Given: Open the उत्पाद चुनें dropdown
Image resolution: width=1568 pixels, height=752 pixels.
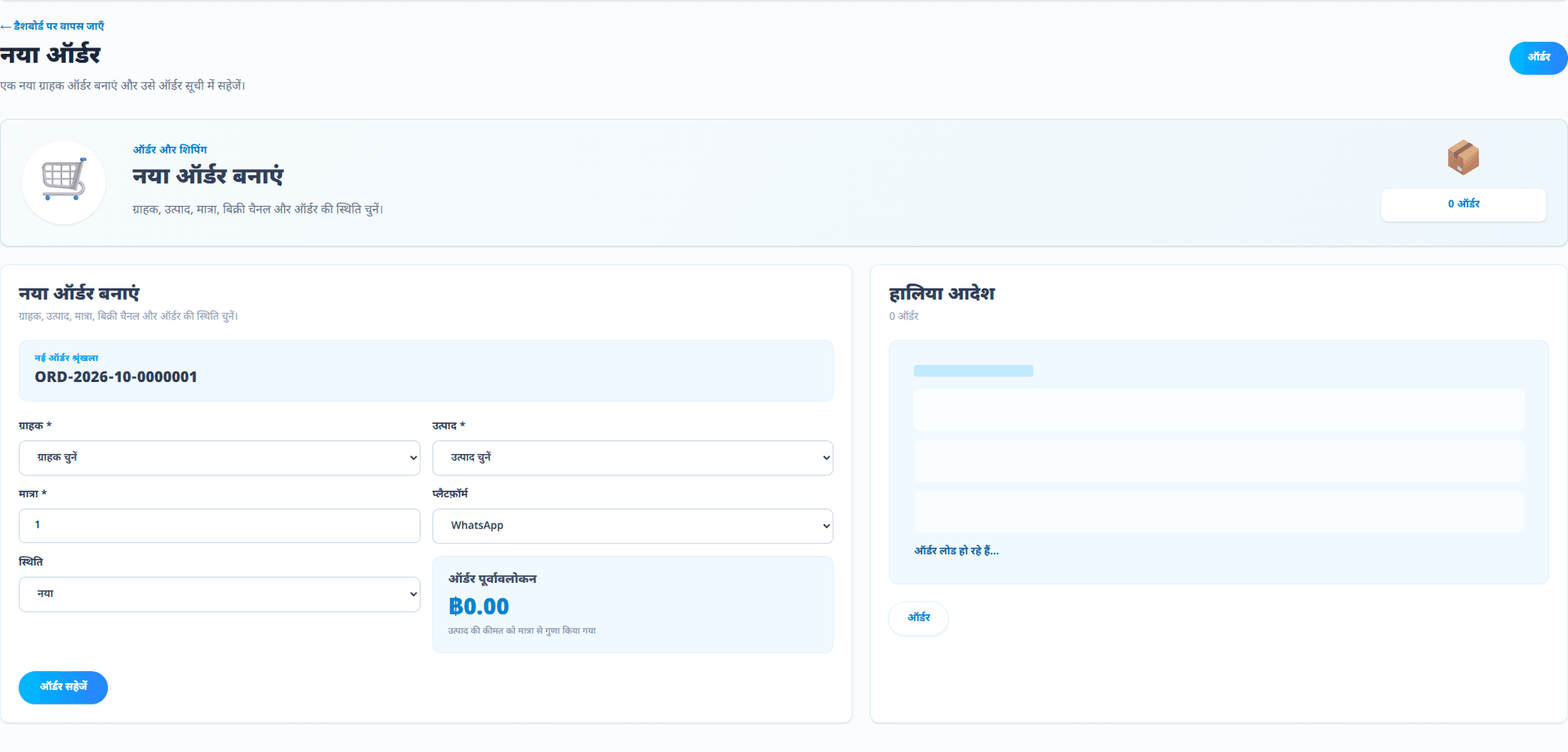Looking at the screenshot, I should tap(632, 458).
